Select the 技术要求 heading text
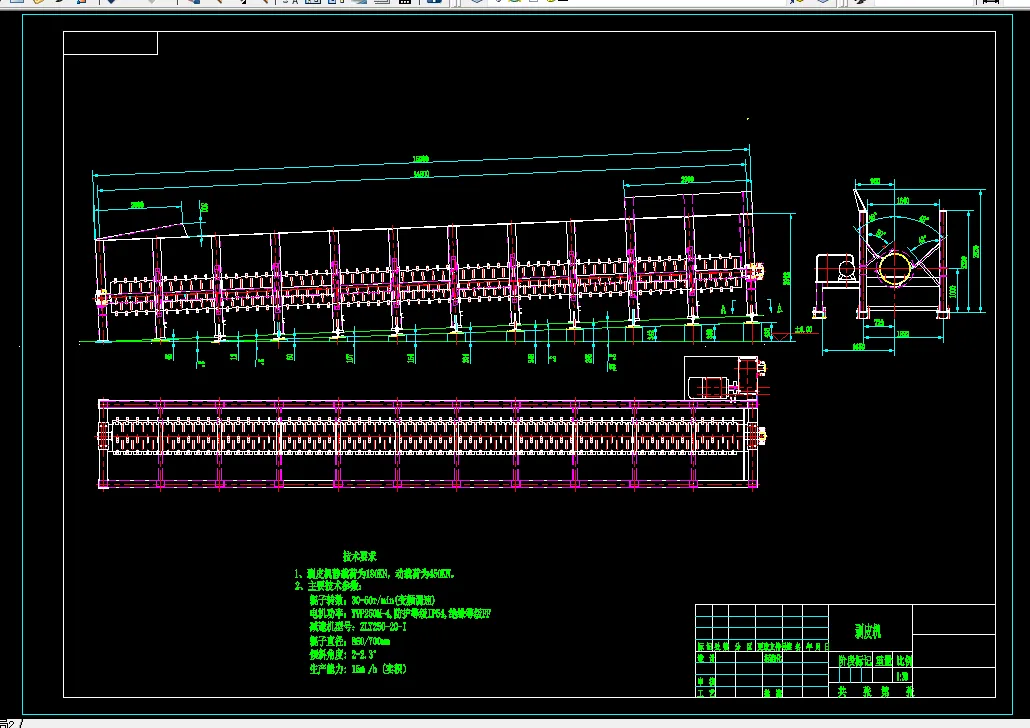Screen dimensions: 1030x728 359,557
